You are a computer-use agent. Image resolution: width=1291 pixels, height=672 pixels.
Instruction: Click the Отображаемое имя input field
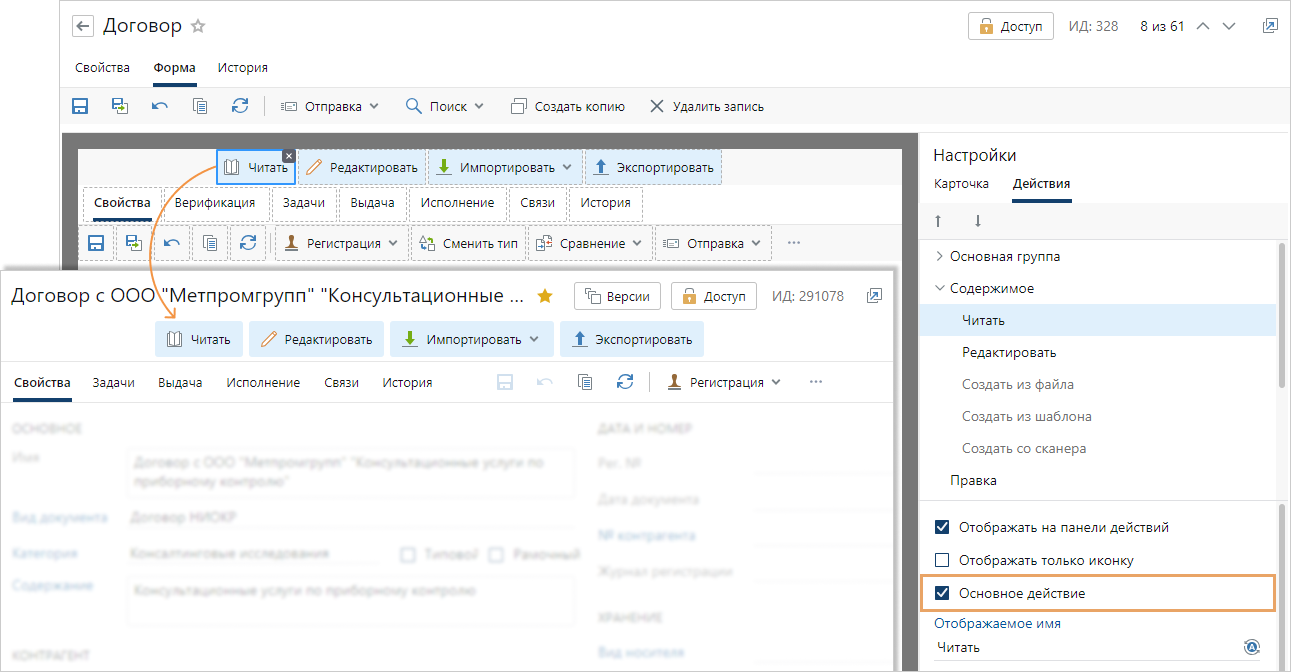click(x=1085, y=648)
